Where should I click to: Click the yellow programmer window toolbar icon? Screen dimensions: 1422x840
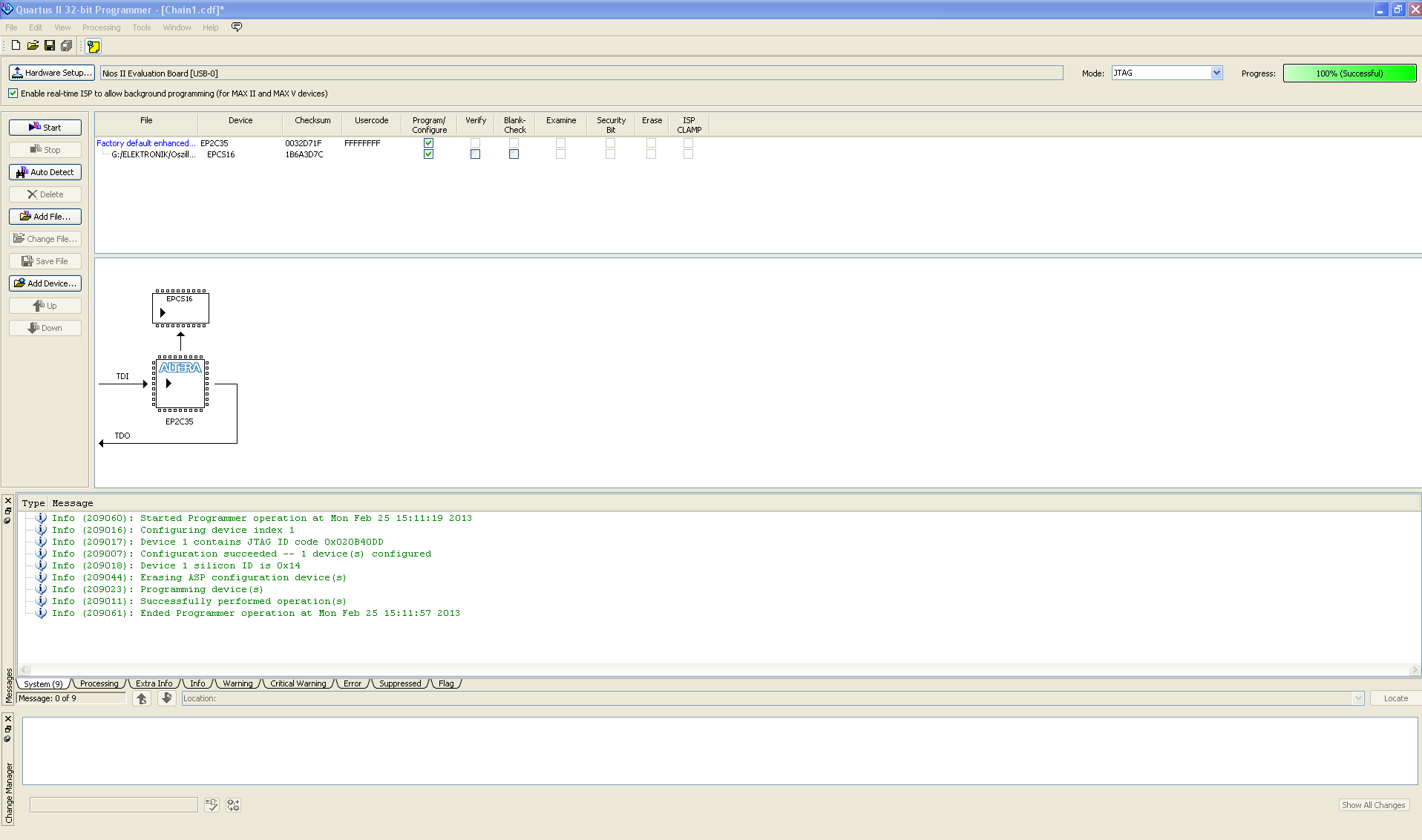point(94,46)
